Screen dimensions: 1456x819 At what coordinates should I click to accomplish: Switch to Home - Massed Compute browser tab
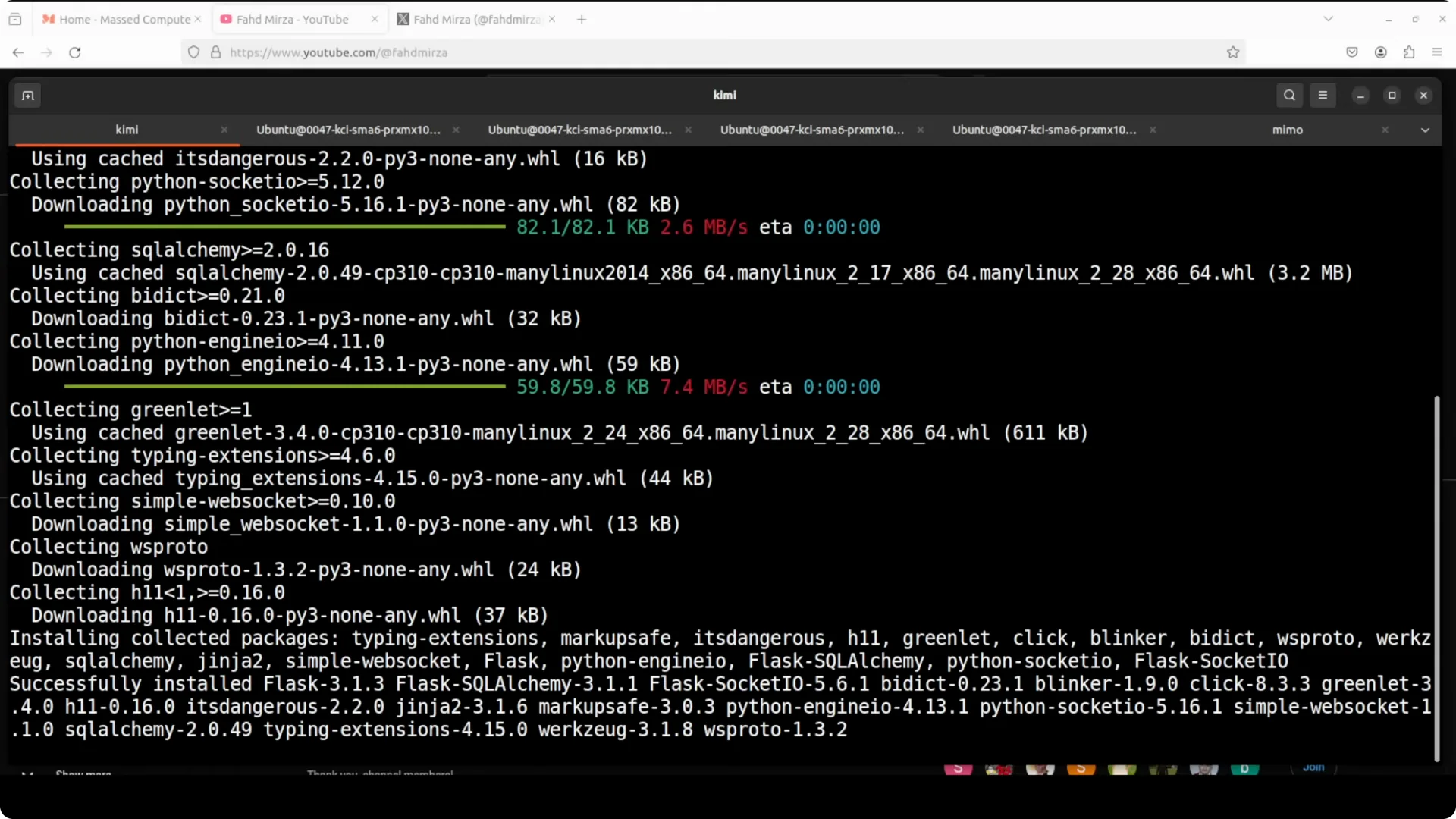coord(121,20)
